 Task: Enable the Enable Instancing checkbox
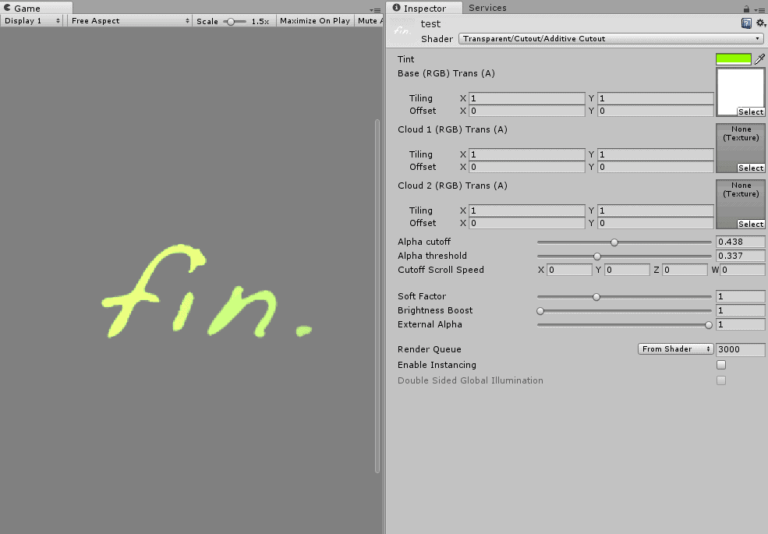point(721,365)
